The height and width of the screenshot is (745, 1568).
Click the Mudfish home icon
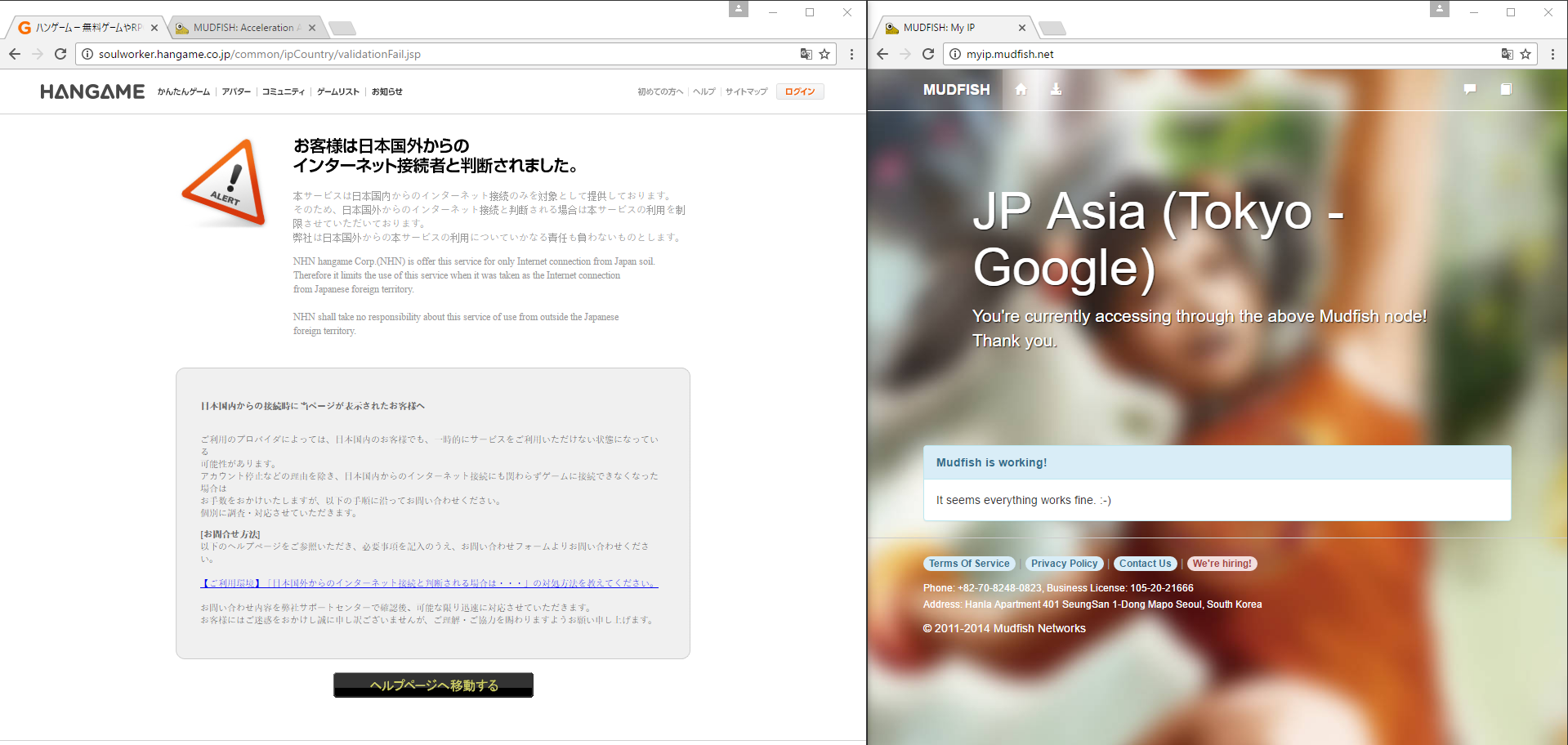(1021, 89)
